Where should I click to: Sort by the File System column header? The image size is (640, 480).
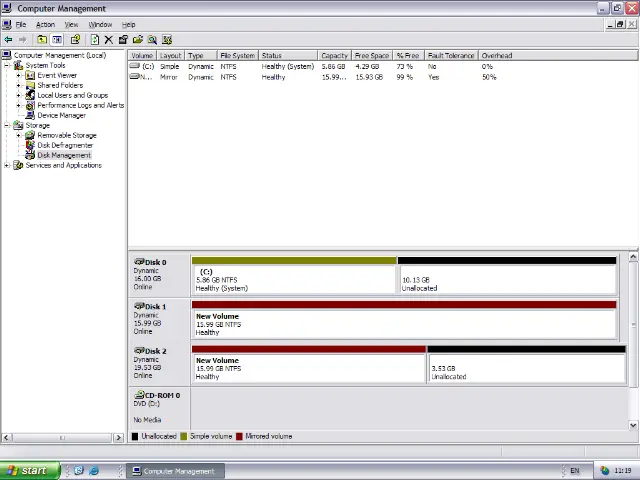coord(238,56)
